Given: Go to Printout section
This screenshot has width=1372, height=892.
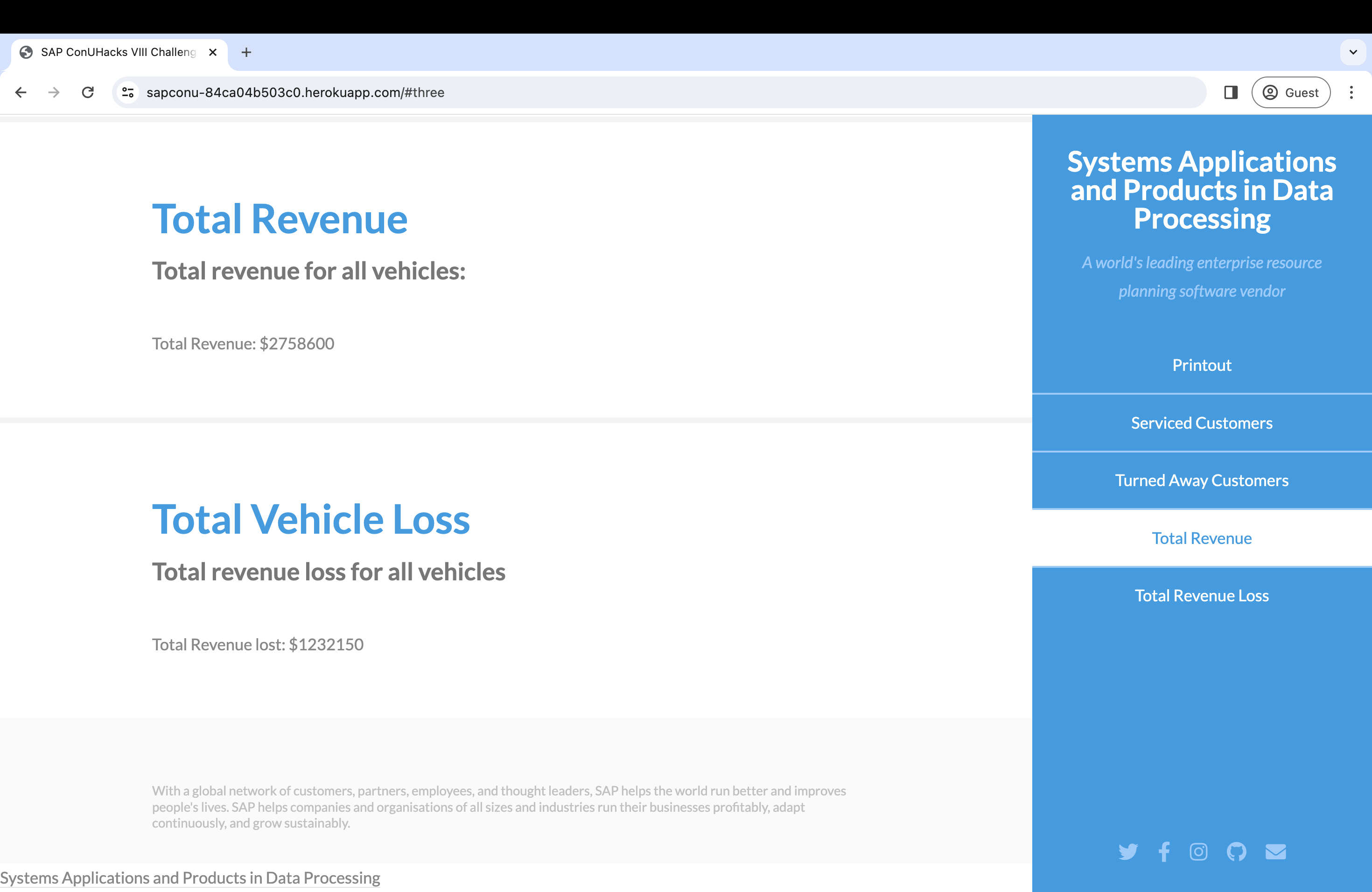Looking at the screenshot, I should 1201,365.
